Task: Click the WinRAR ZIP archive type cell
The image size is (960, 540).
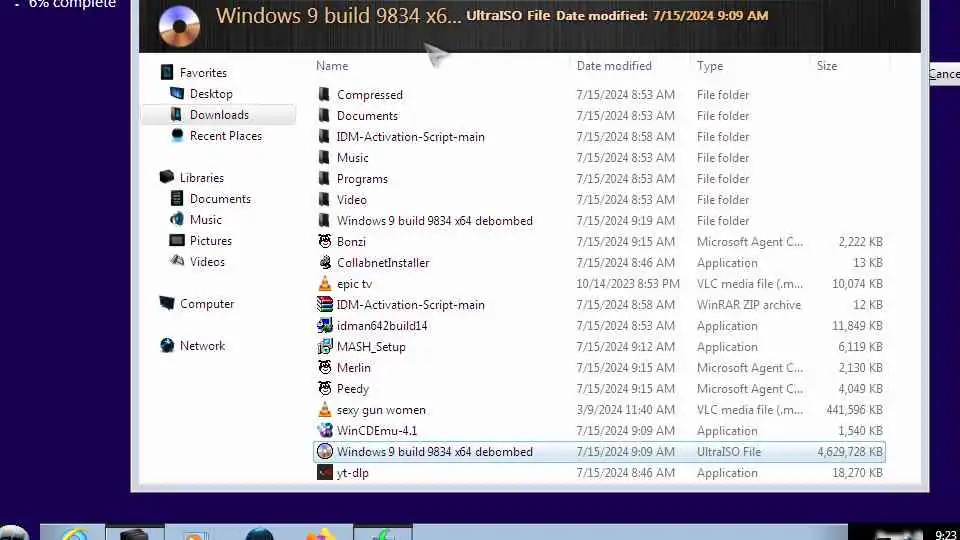Action: [x=749, y=304]
